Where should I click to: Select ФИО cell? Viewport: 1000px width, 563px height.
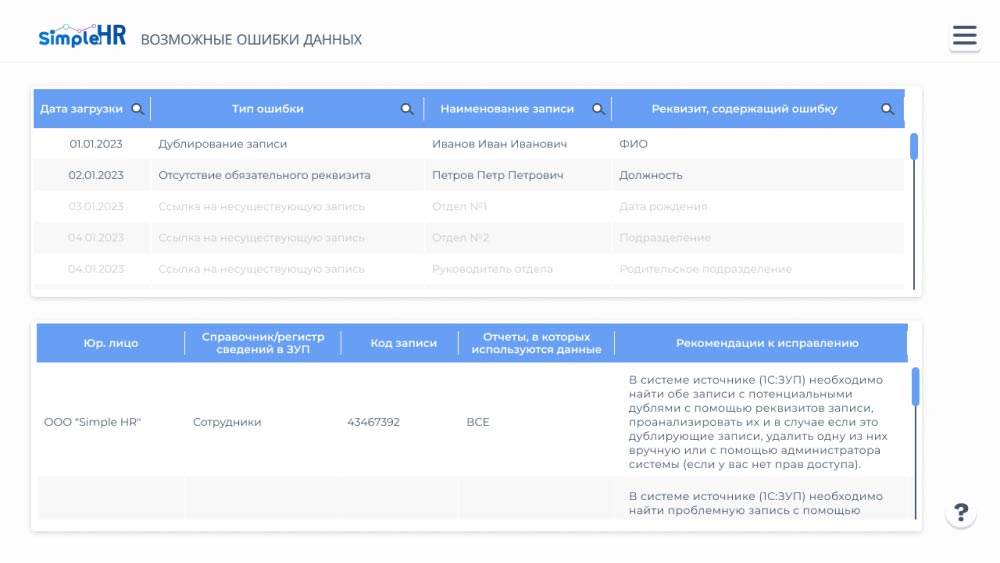(x=633, y=143)
